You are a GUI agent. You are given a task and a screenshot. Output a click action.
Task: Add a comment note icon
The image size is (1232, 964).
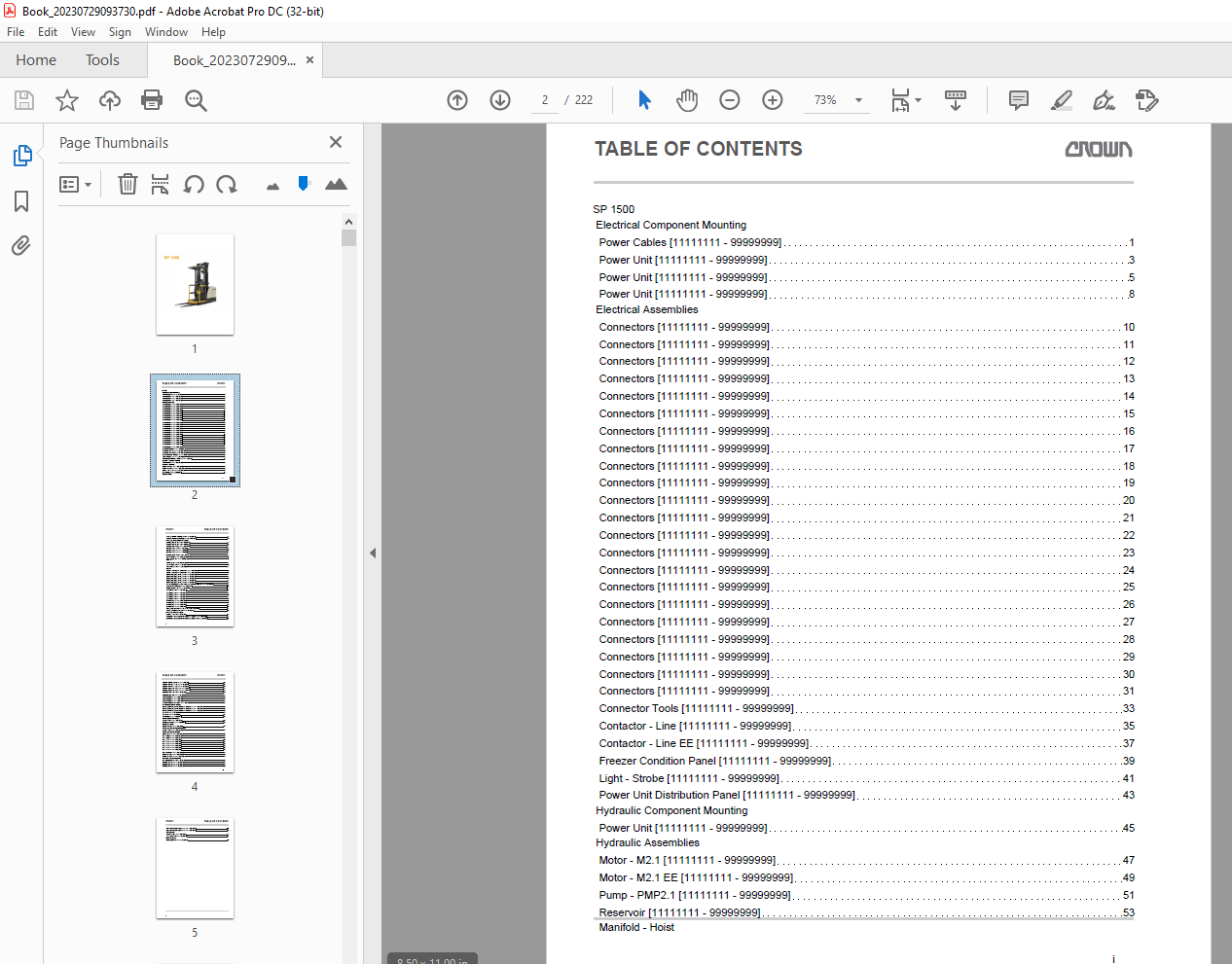coord(1019,100)
